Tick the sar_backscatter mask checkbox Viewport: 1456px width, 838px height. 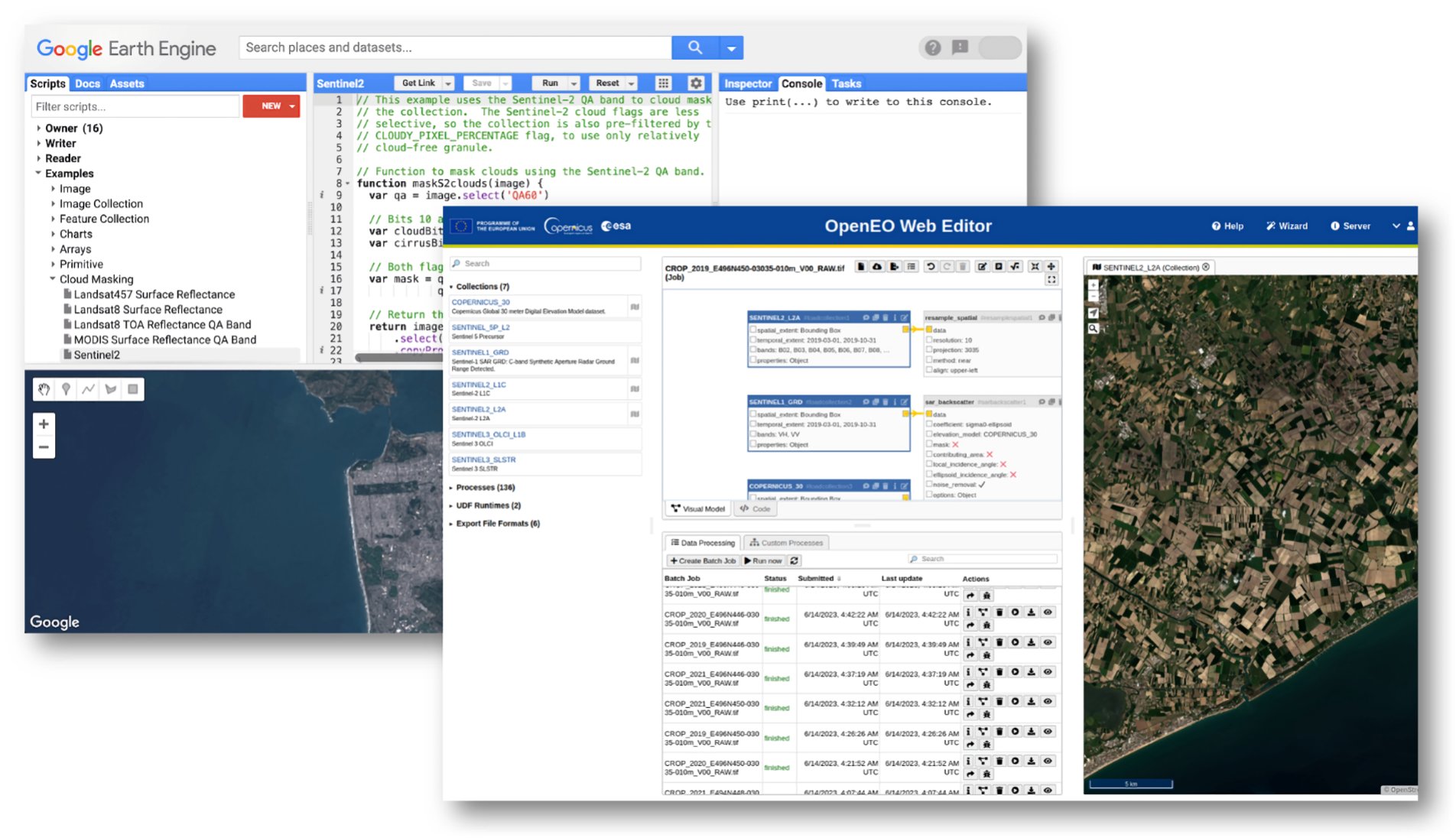point(929,444)
